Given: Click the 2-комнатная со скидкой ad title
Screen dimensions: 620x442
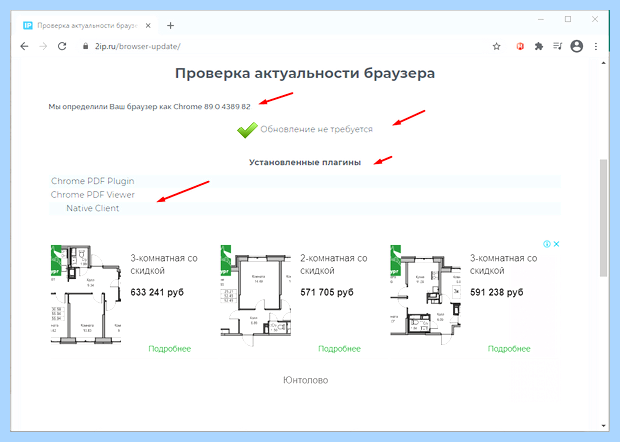Looking at the screenshot, I should tap(334, 264).
